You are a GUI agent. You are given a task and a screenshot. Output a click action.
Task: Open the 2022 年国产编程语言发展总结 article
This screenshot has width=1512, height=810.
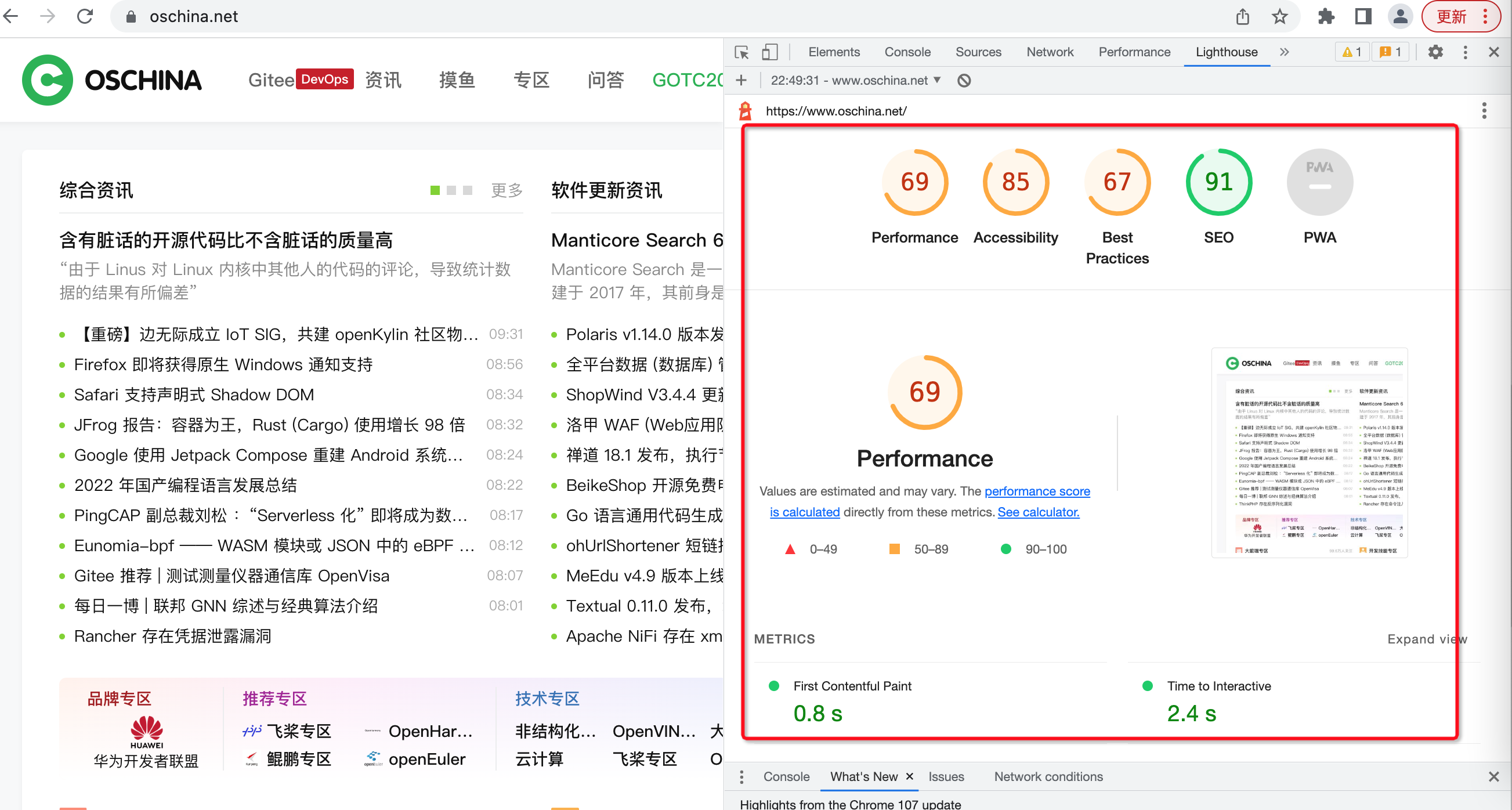[185, 486]
